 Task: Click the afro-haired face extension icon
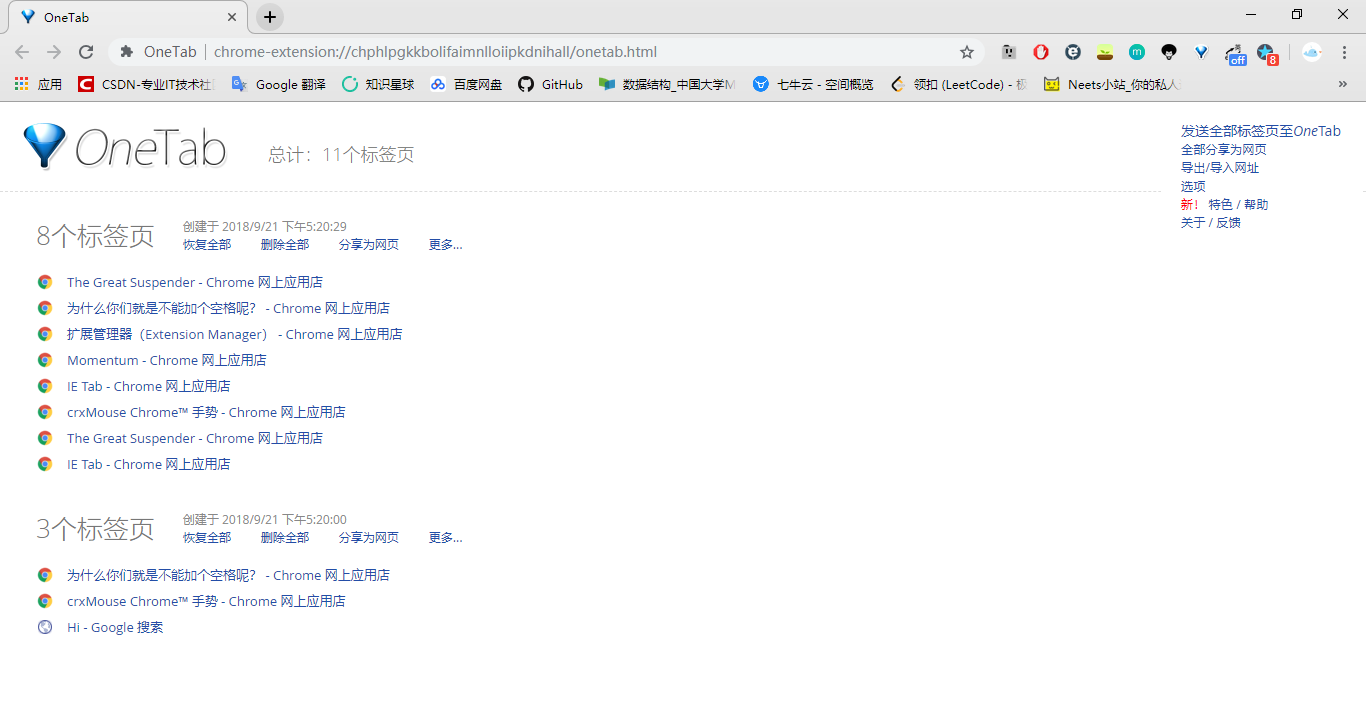(x=1169, y=52)
